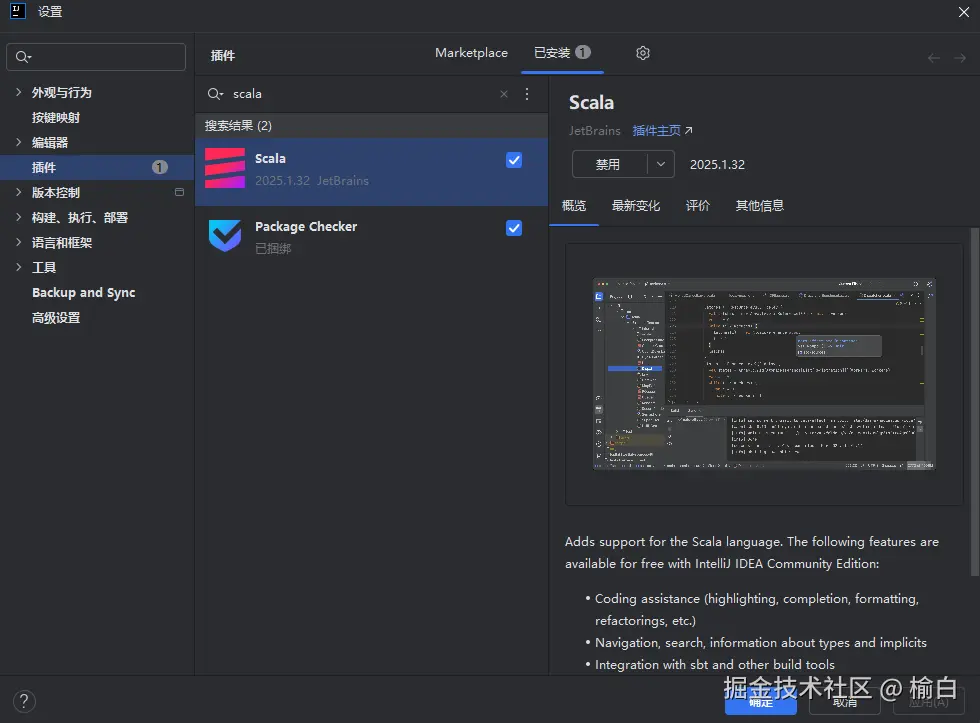Open the Backup and Sync page
This screenshot has height=723, width=980.
[x=84, y=292]
